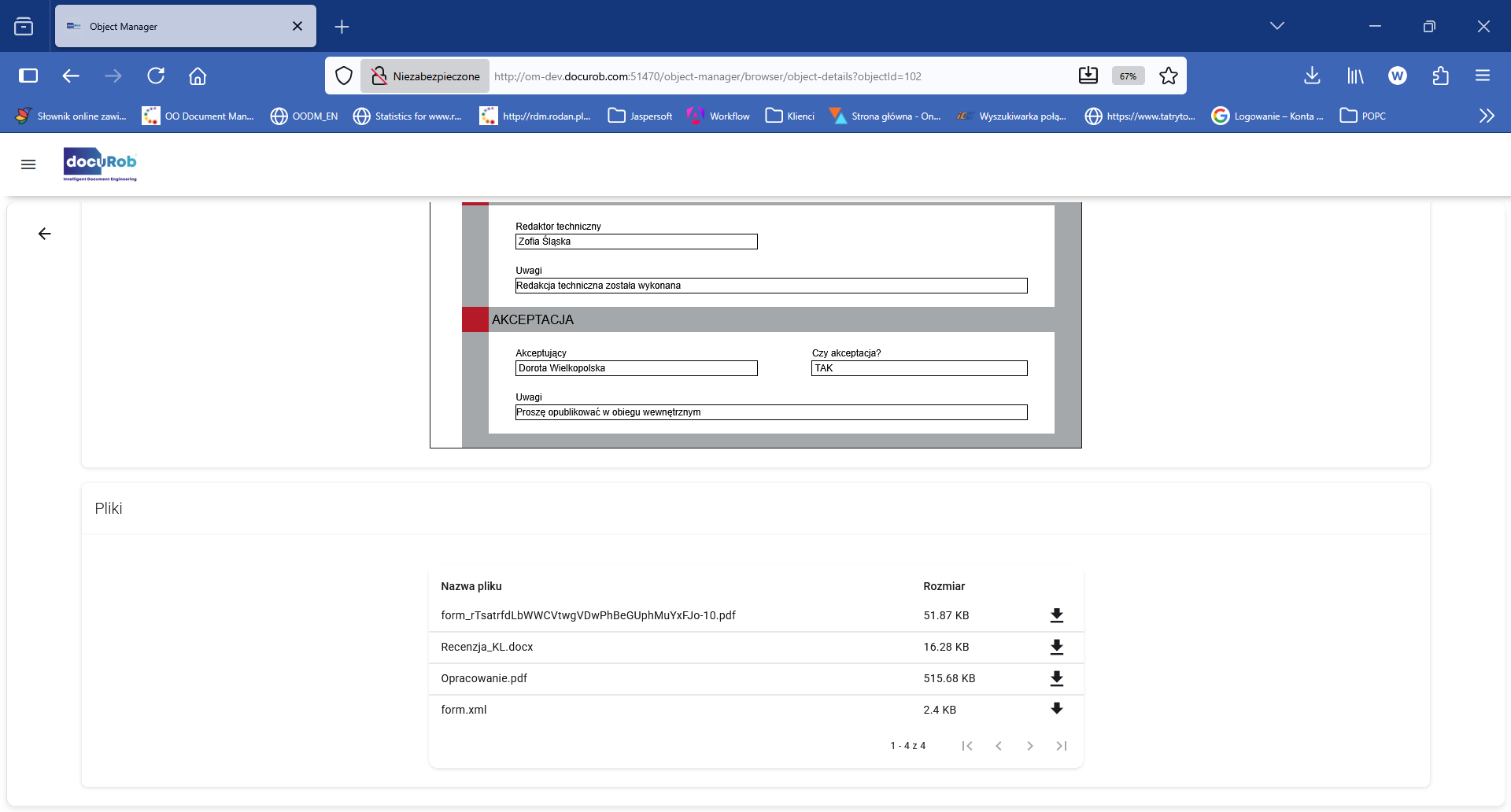The width and height of the screenshot is (1511, 812).
Task: Open the extensions puzzle icon
Action: [1441, 76]
